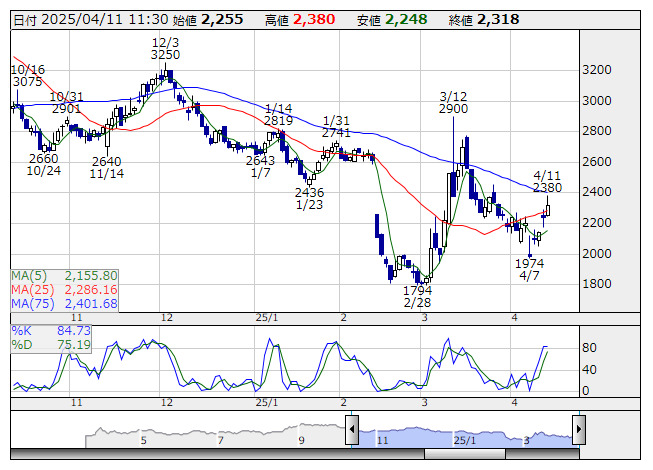Screen dimensions: 653x470
Task: Click the 25/1 month label under price chart
Action: coord(267,318)
